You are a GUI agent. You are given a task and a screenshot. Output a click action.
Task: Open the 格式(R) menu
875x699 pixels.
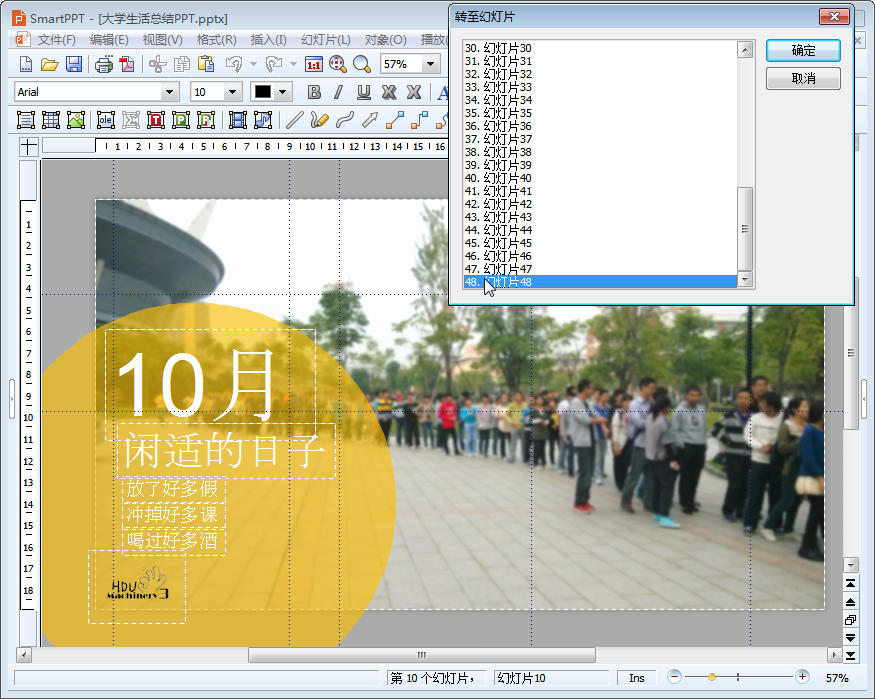point(217,40)
